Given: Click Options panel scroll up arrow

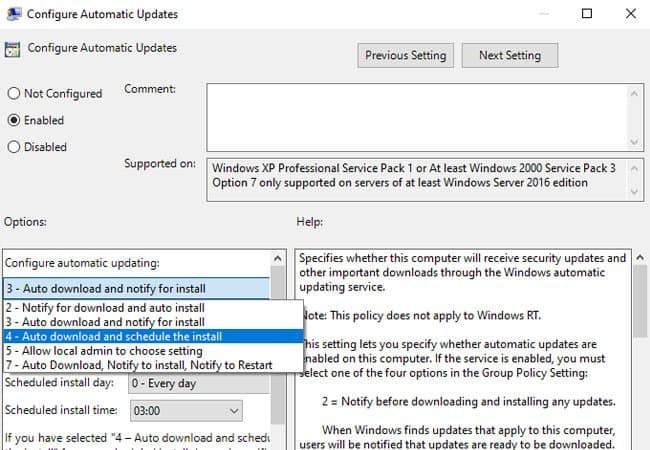Looking at the screenshot, I should click(x=278, y=259).
